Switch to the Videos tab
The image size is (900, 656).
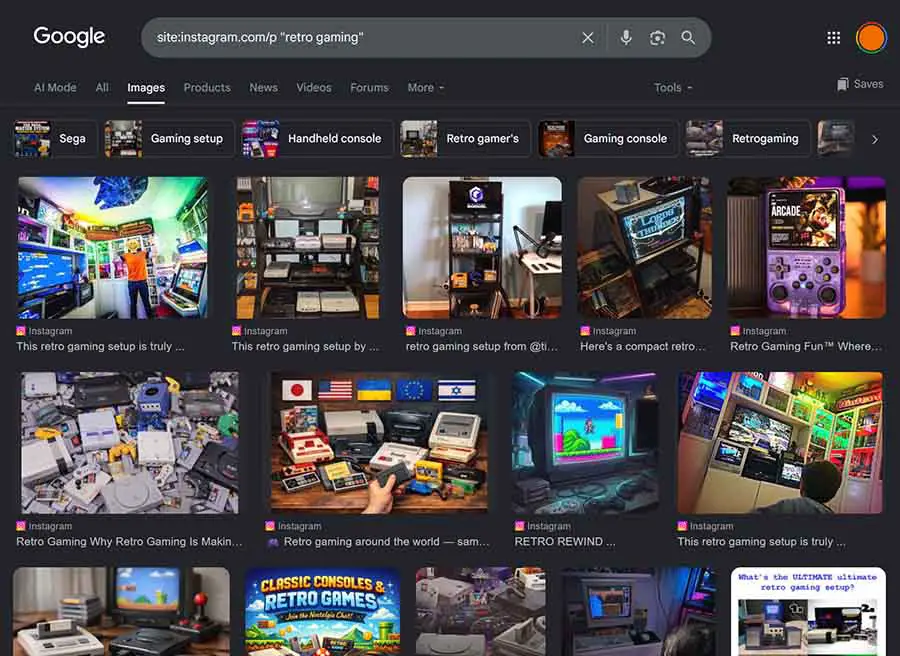click(314, 88)
